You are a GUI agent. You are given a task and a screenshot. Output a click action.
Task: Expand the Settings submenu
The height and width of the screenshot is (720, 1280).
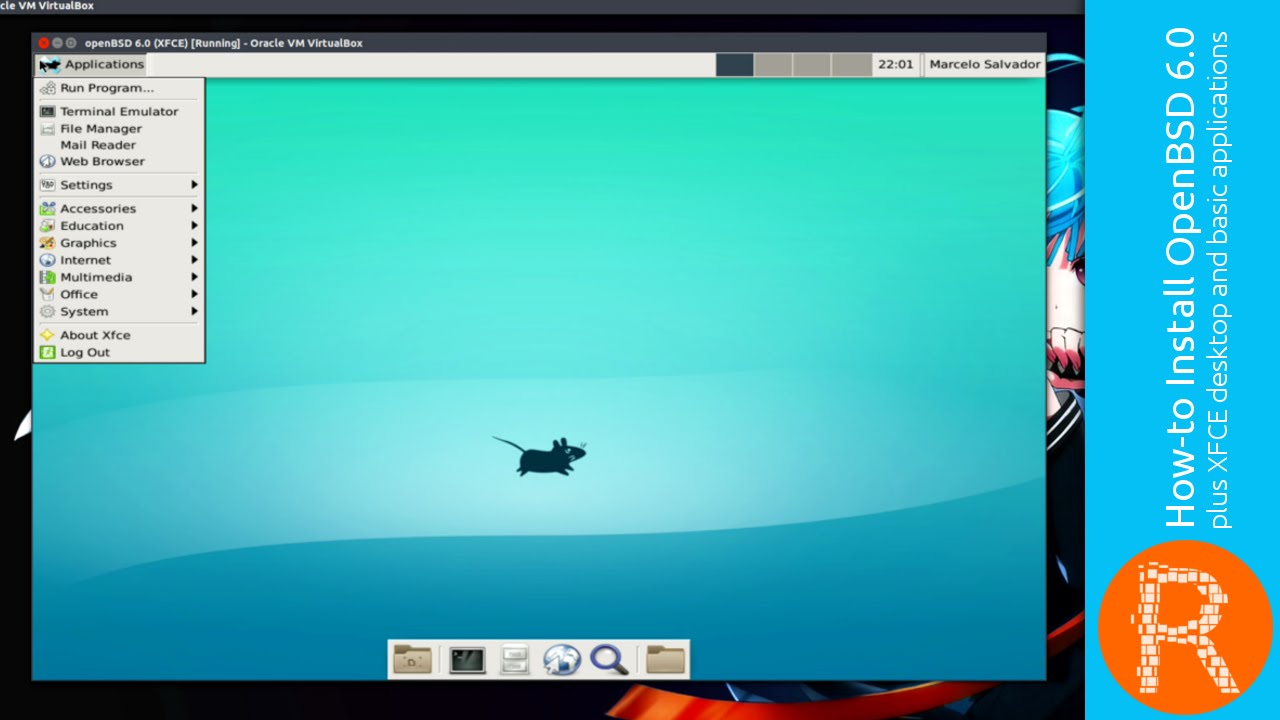(x=119, y=185)
